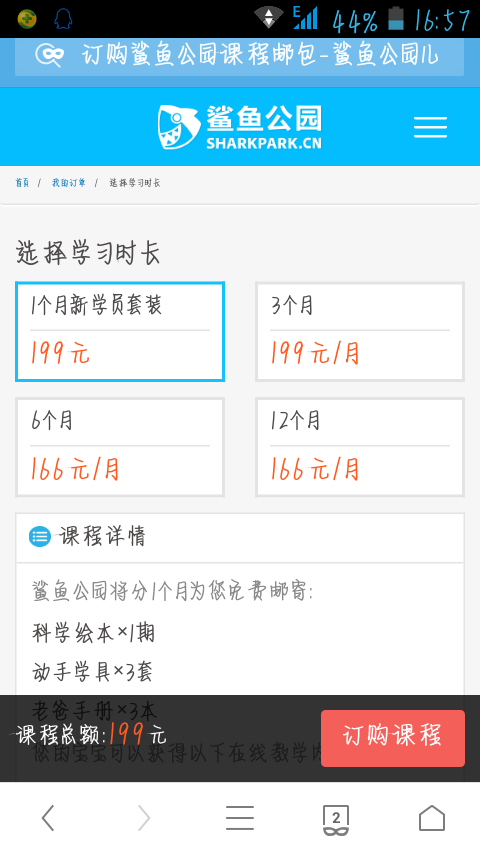Tap the Shark Park logo
480x854 pixels.
(239, 127)
